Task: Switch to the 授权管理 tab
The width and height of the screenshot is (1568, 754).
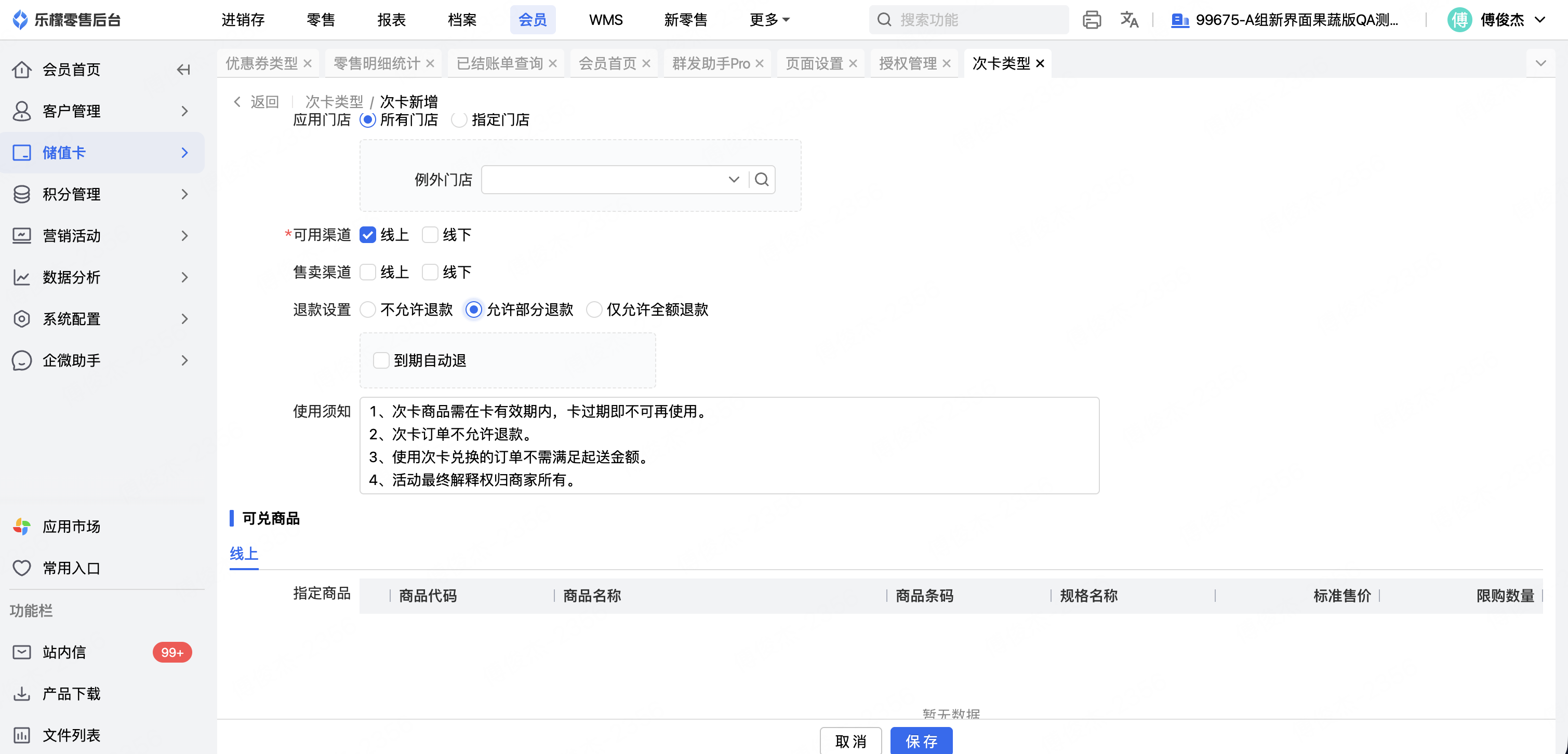Action: (907, 63)
